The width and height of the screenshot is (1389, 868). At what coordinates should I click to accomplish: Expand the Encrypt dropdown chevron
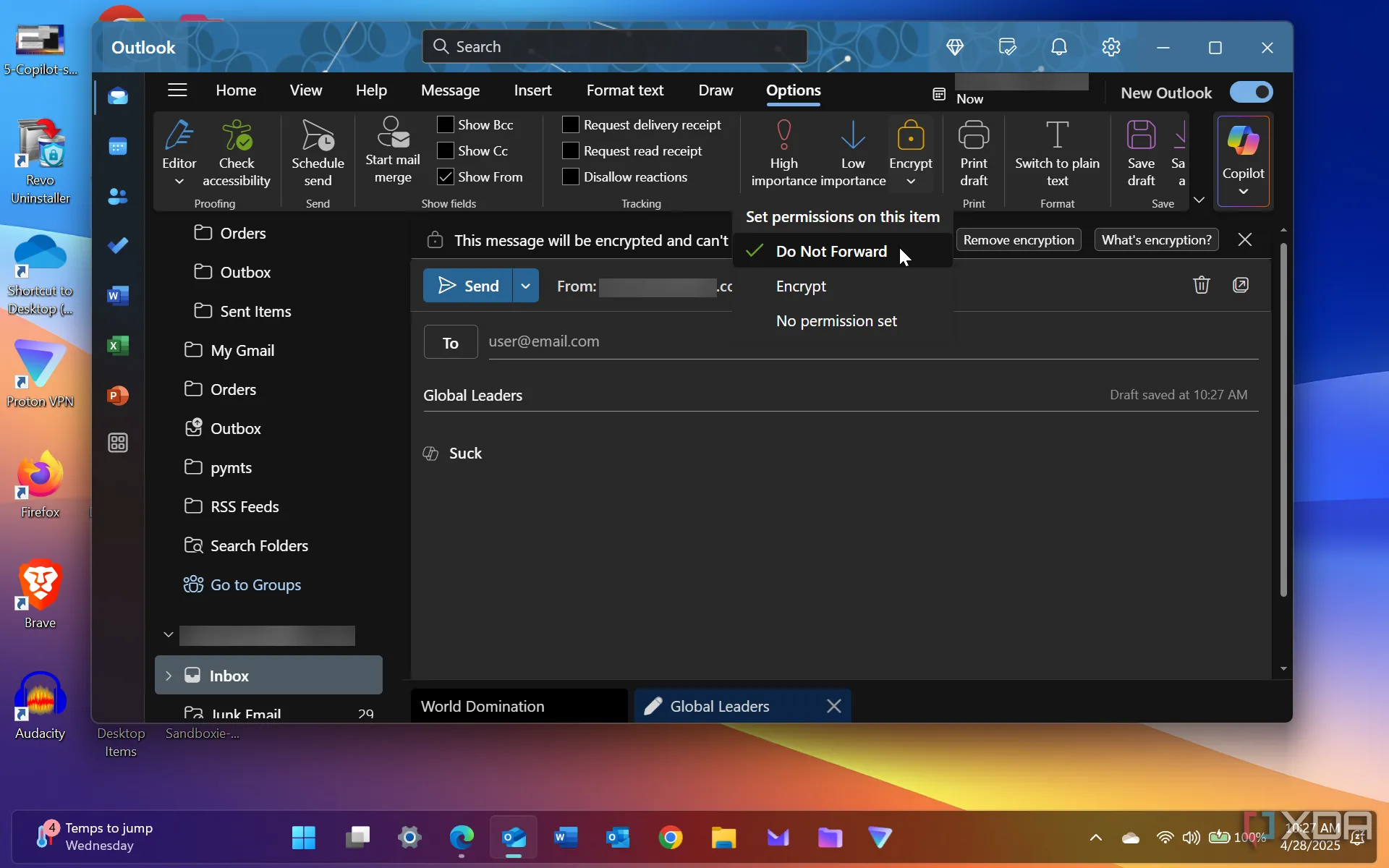pyautogui.click(x=911, y=182)
